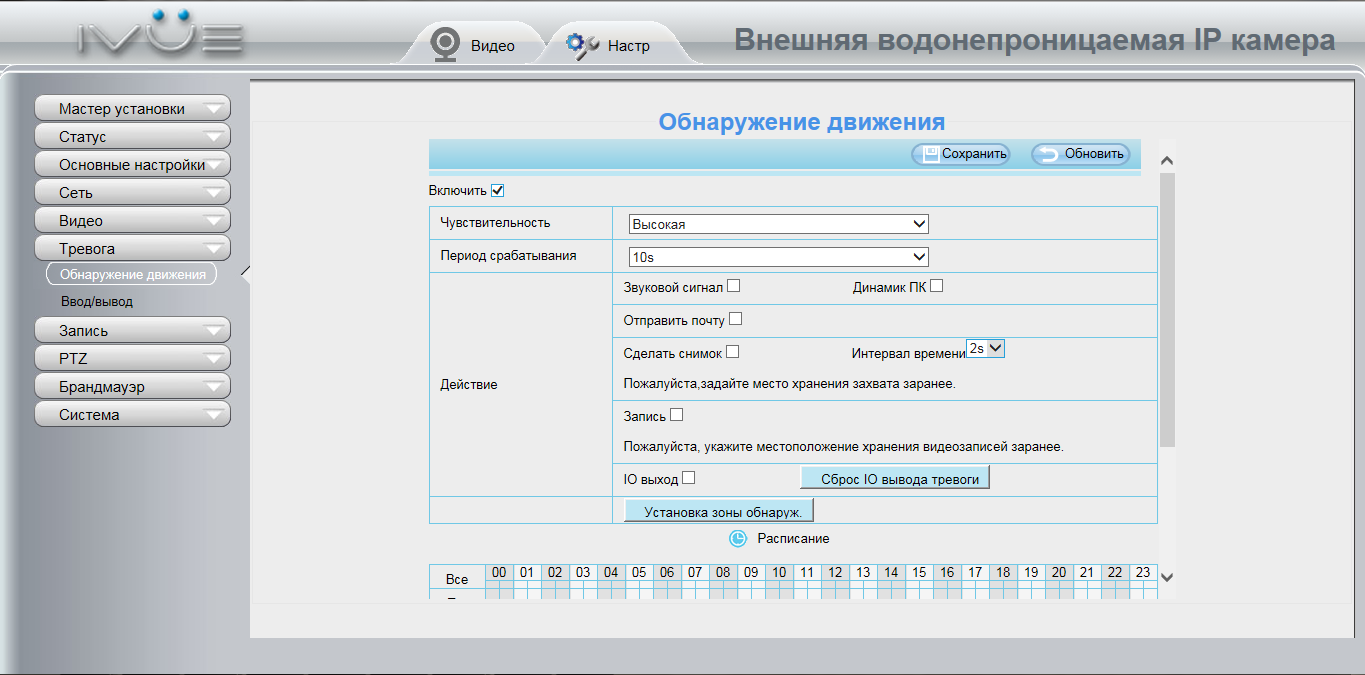Image resolution: width=1365 pixels, height=675 pixels.
Task: Click the Обнаружение движения page title
Action: tap(801, 122)
